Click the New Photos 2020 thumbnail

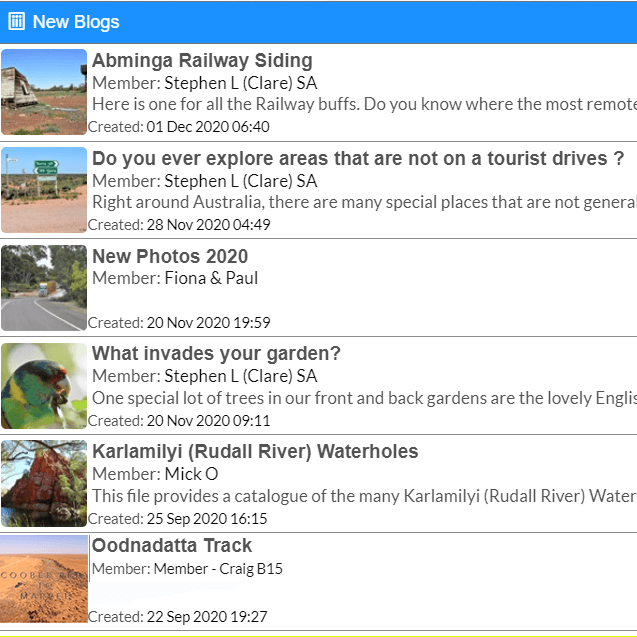44,288
